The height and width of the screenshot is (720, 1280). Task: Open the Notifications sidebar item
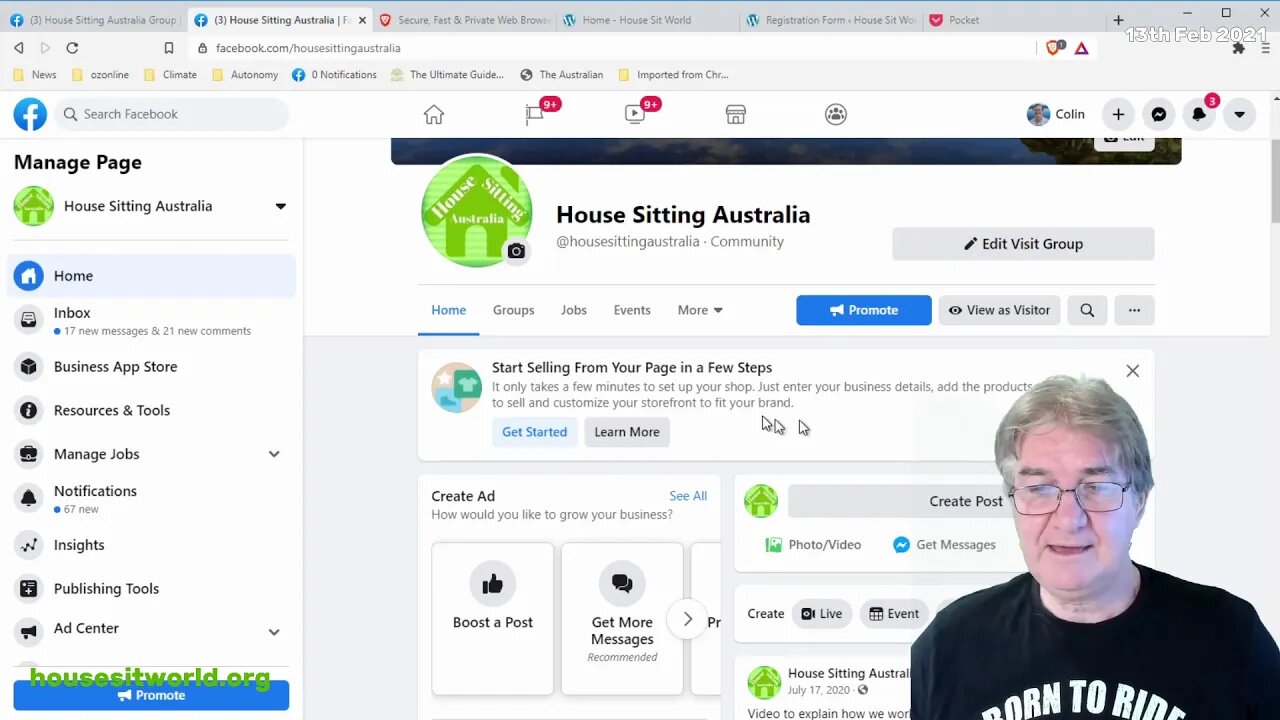[151, 499]
